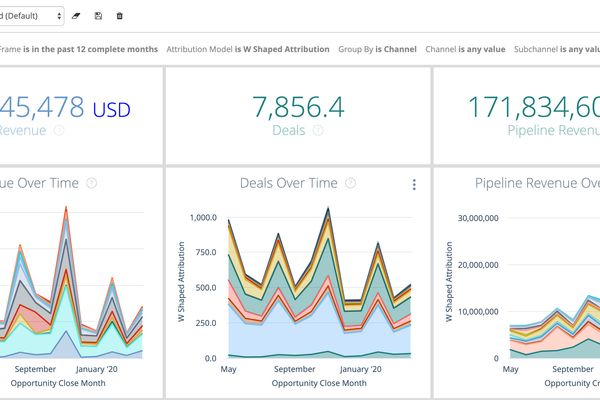The height and width of the screenshot is (400, 600).
Task: Click the Deals Over Time chart title
Action: pyautogui.click(x=289, y=183)
